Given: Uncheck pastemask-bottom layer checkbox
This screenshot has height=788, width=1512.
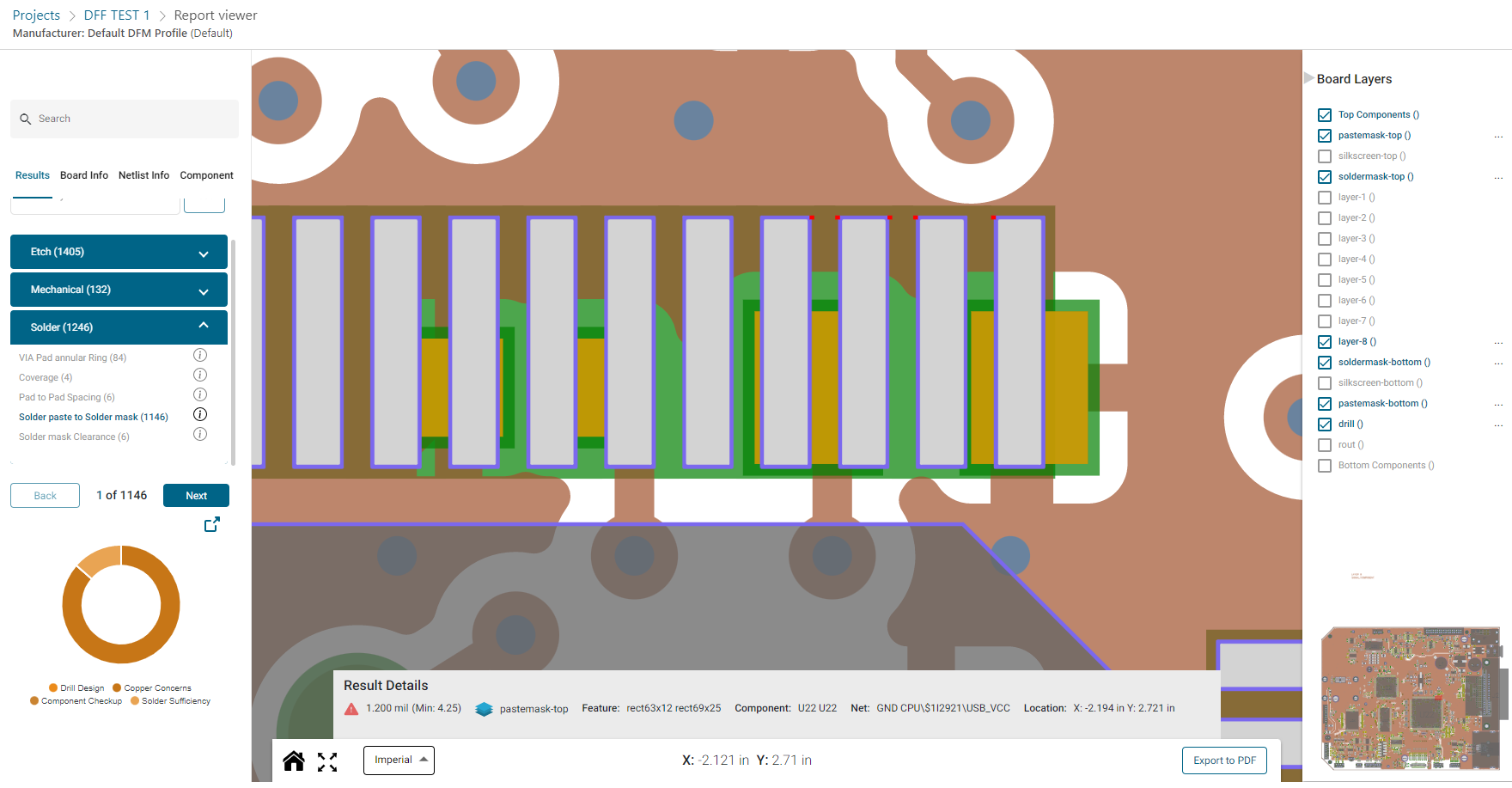Looking at the screenshot, I should (x=1325, y=404).
